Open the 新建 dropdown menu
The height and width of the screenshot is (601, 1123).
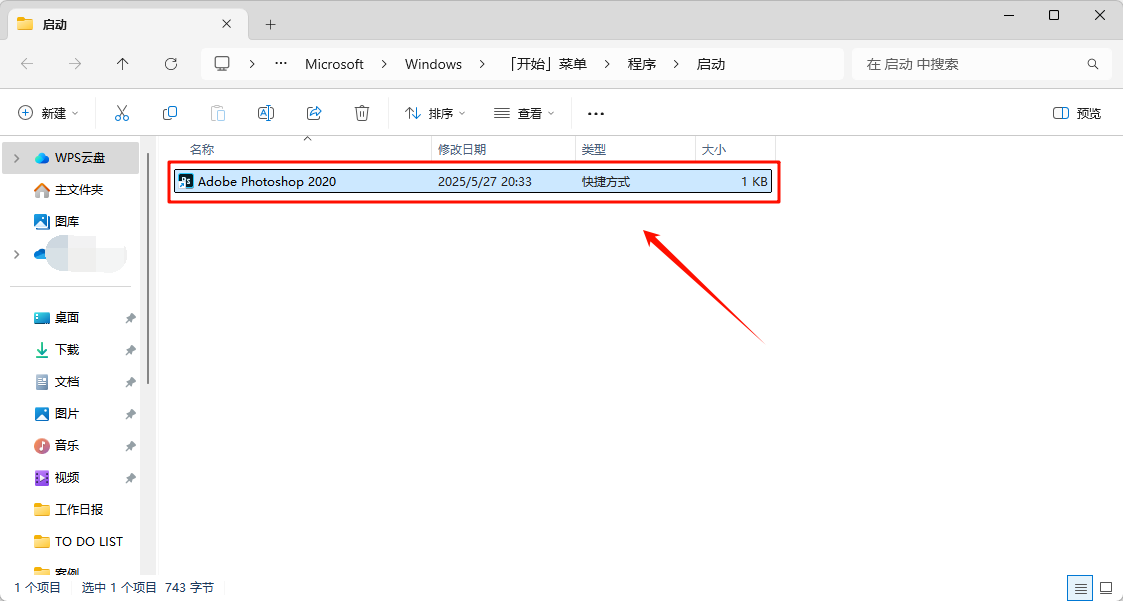click(48, 113)
